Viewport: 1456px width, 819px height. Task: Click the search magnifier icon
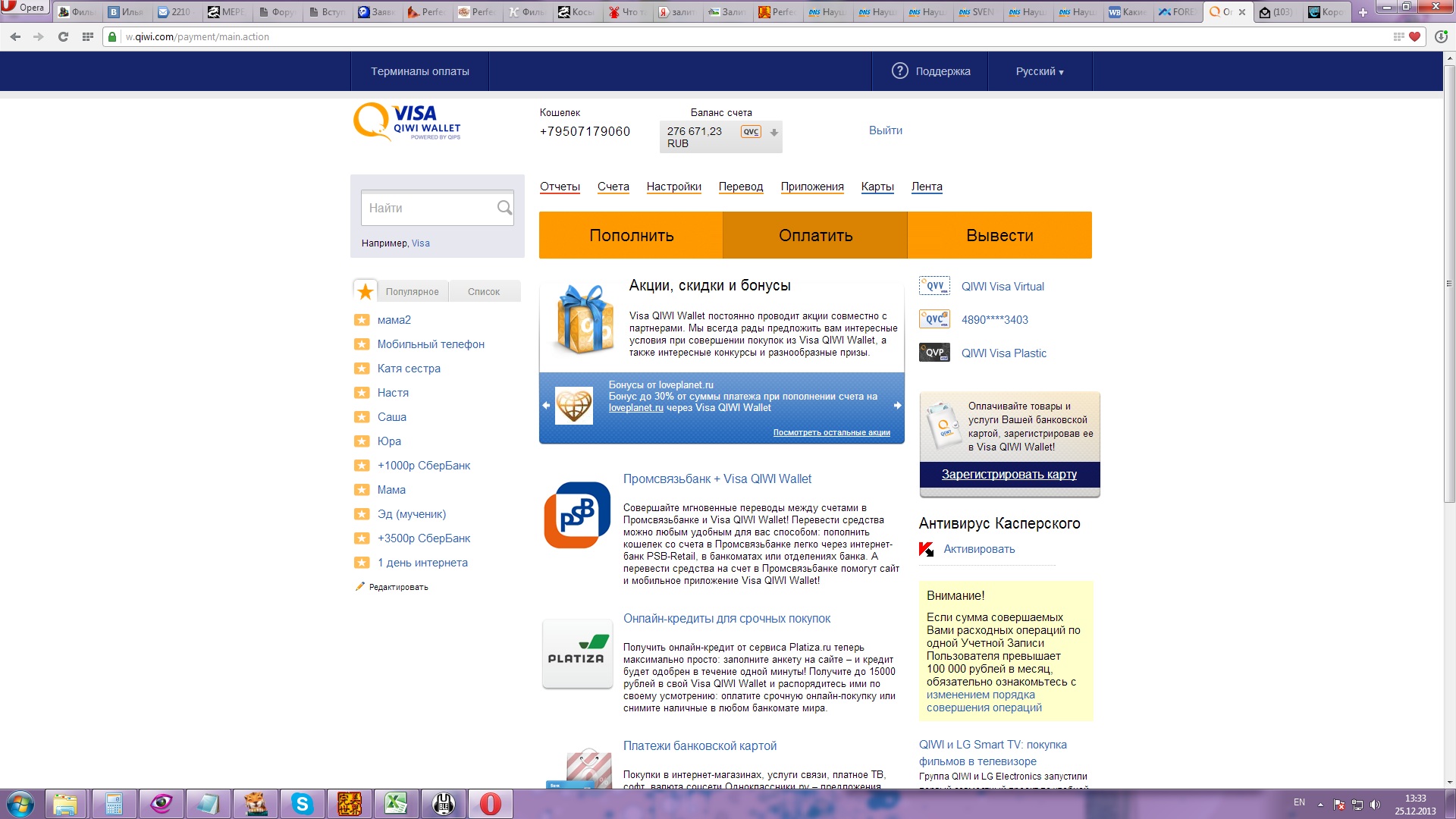pos(504,208)
